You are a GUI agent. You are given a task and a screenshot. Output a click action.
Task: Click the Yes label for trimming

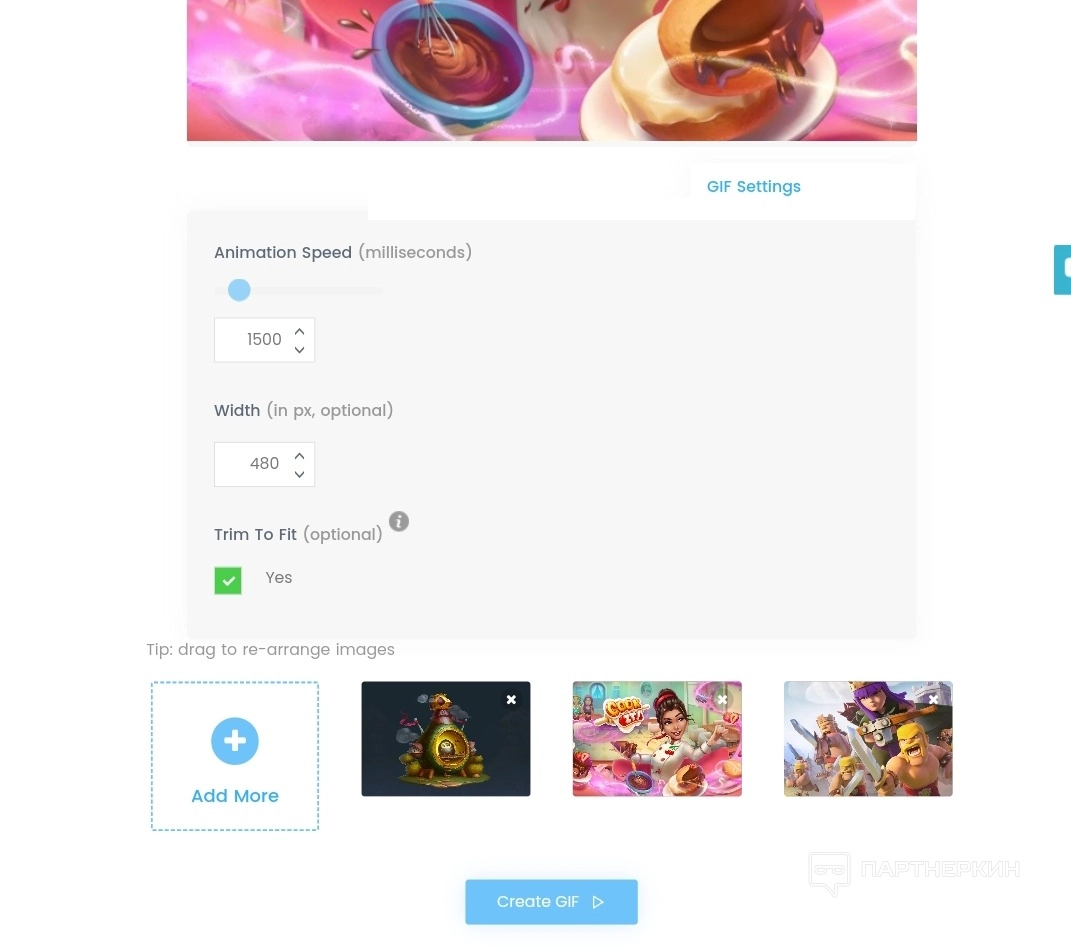tap(279, 577)
